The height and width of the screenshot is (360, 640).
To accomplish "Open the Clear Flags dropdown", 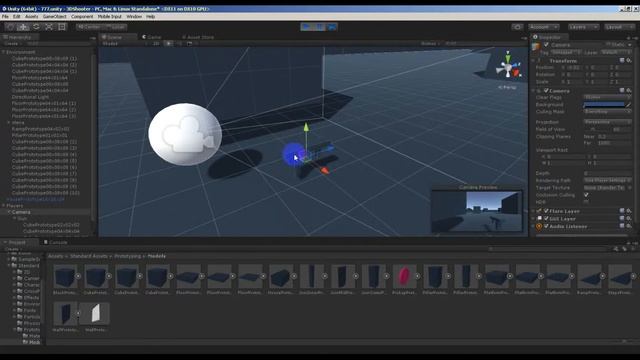I will (607, 97).
